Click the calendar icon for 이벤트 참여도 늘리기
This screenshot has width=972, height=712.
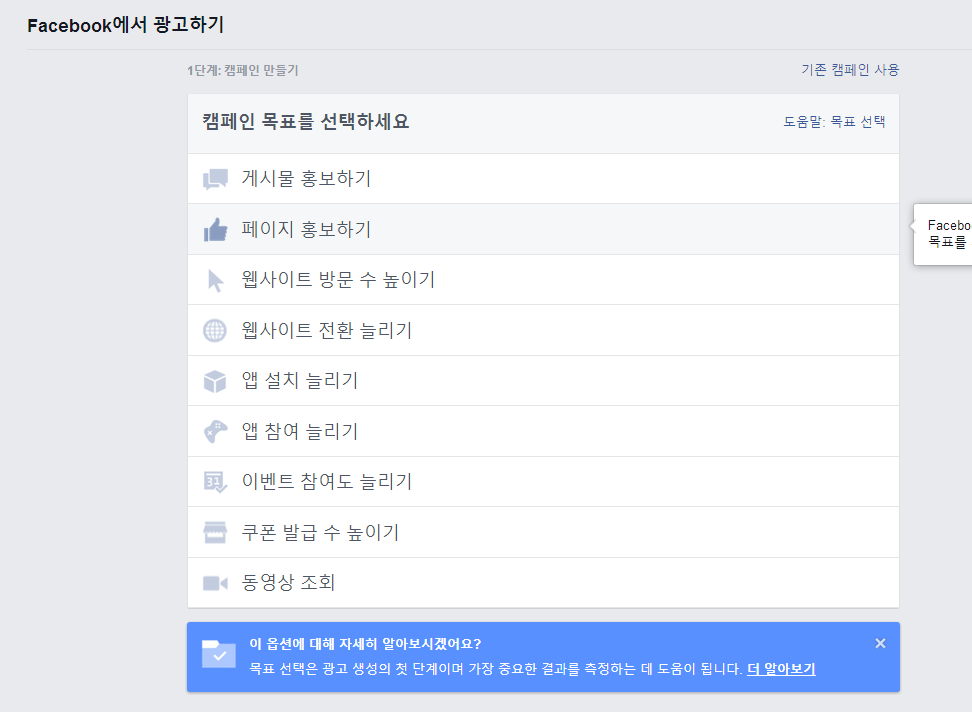(215, 481)
